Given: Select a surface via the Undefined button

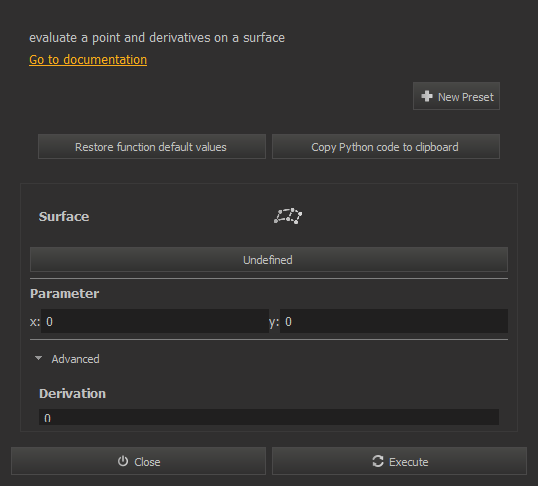Looking at the screenshot, I should (x=269, y=259).
